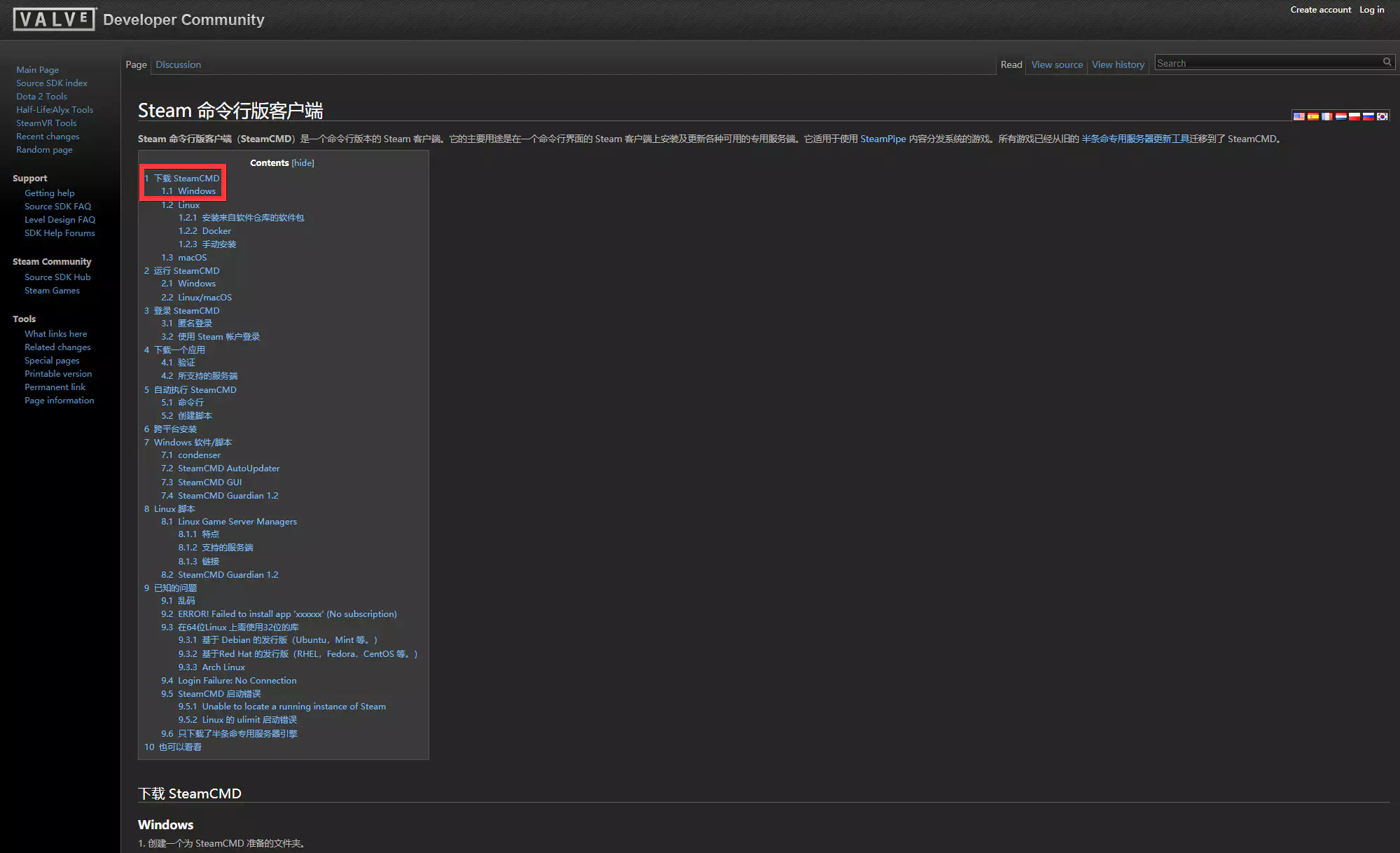
Task: Open Recent changes in sidebar
Action: coord(48,137)
